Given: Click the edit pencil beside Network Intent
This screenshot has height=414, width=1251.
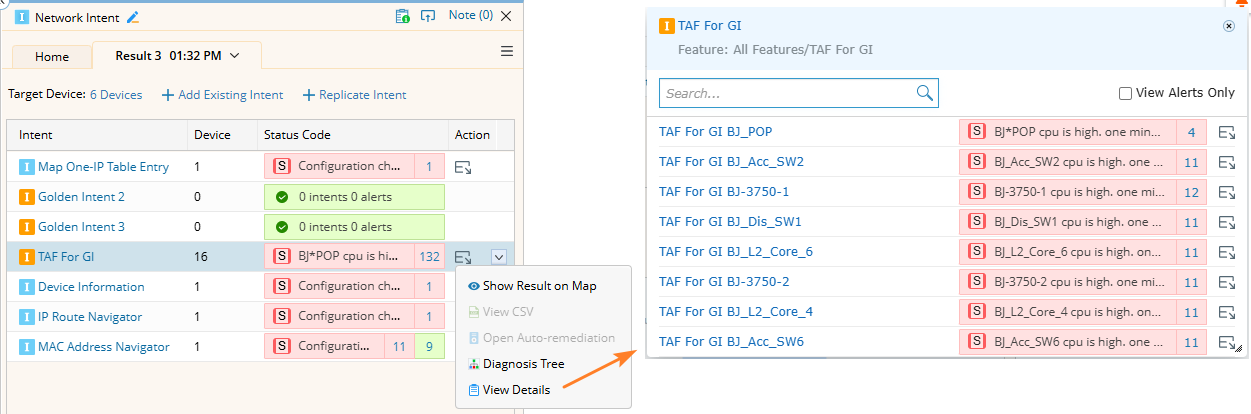Looking at the screenshot, I should 133,17.
